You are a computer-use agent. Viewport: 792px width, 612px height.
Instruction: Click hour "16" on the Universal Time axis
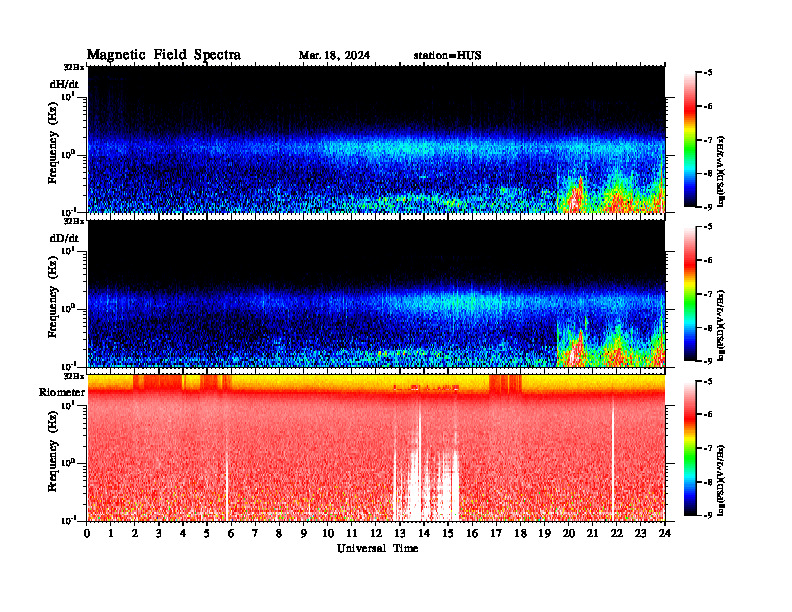pyautogui.click(x=472, y=534)
